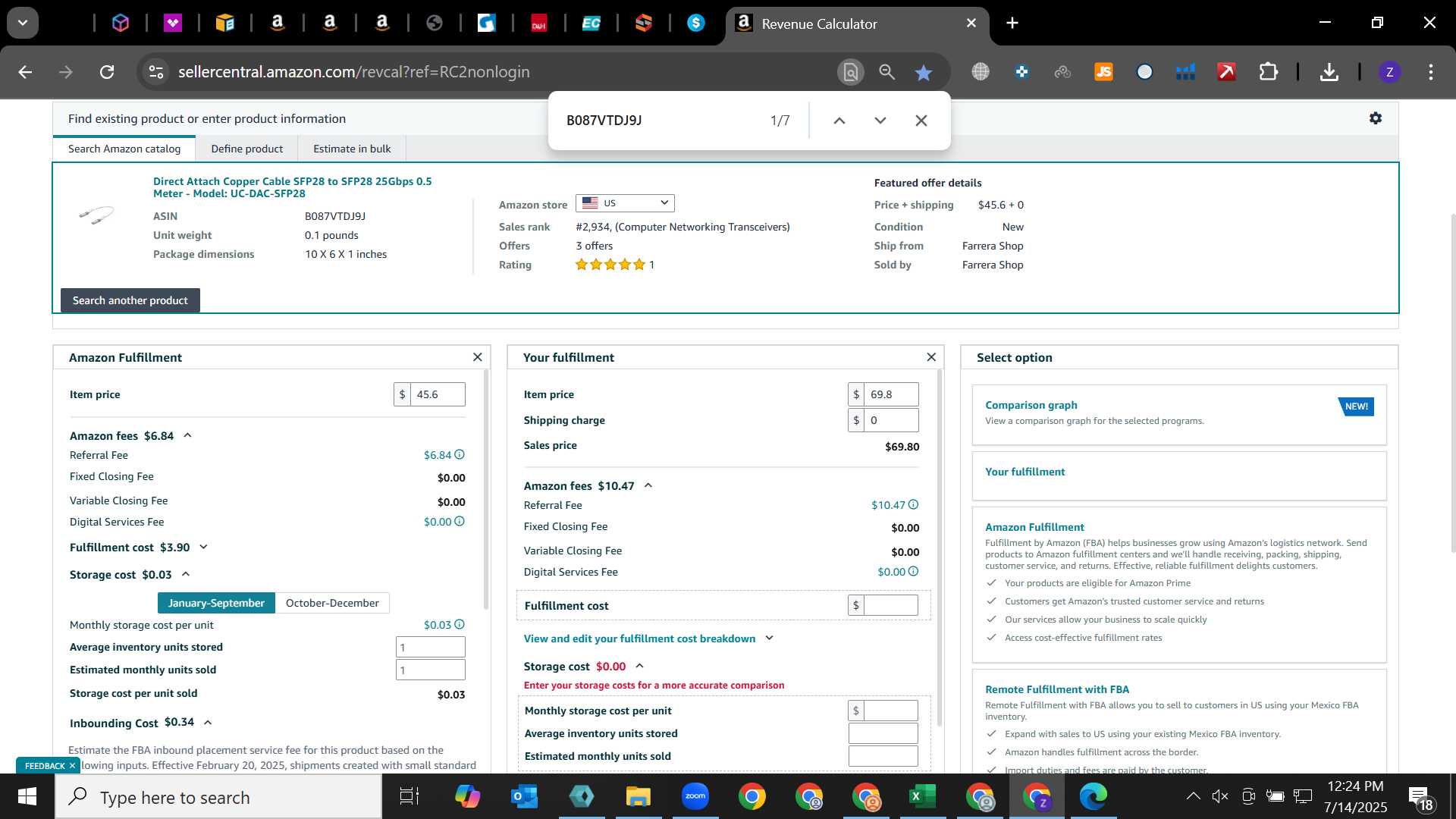Bookmark this page with the star icon

click(x=924, y=72)
